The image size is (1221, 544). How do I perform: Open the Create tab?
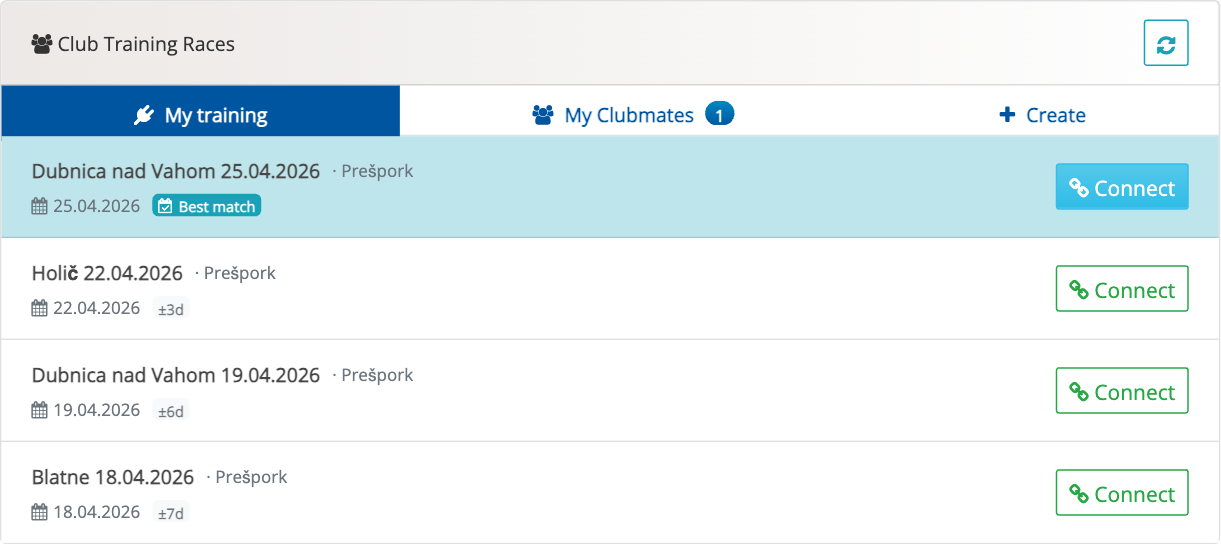click(x=1043, y=115)
